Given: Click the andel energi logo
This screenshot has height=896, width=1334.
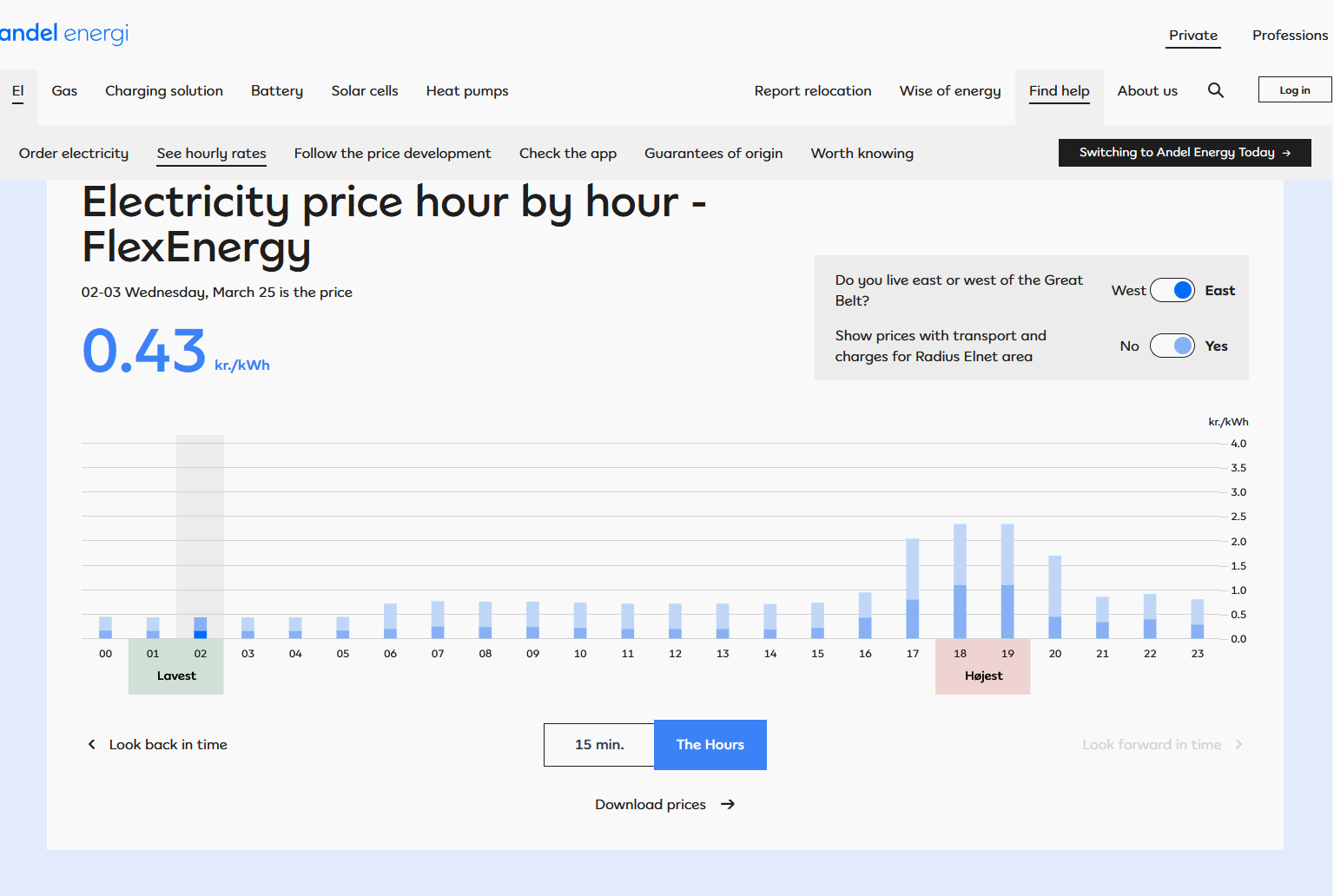Looking at the screenshot, I should [64, 34].
